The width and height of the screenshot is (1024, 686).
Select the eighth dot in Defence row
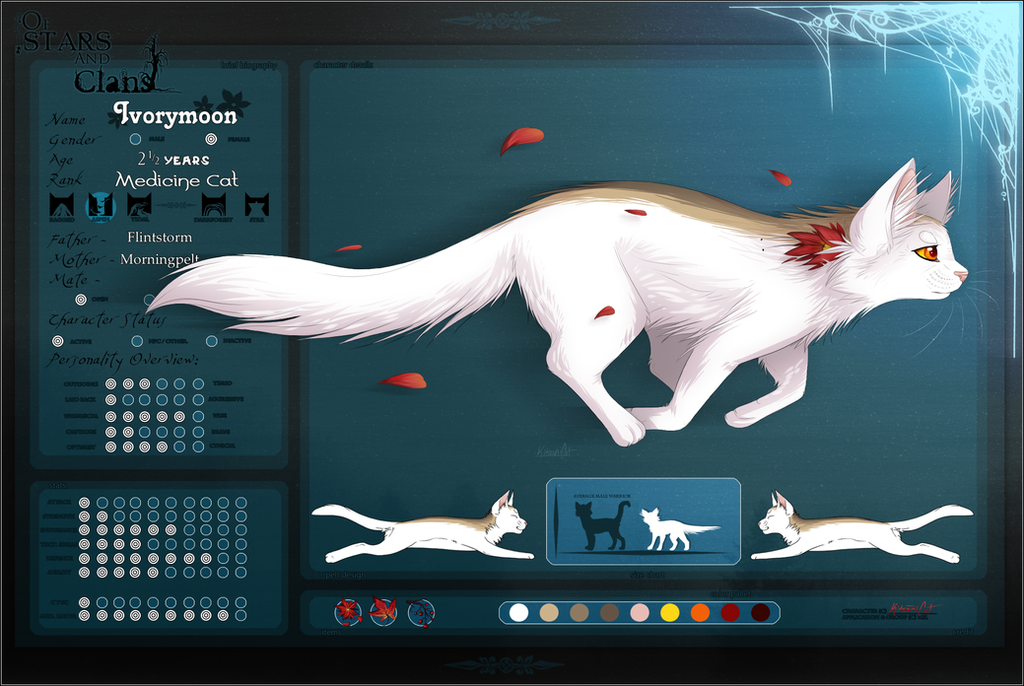click(x=206, y=559)
